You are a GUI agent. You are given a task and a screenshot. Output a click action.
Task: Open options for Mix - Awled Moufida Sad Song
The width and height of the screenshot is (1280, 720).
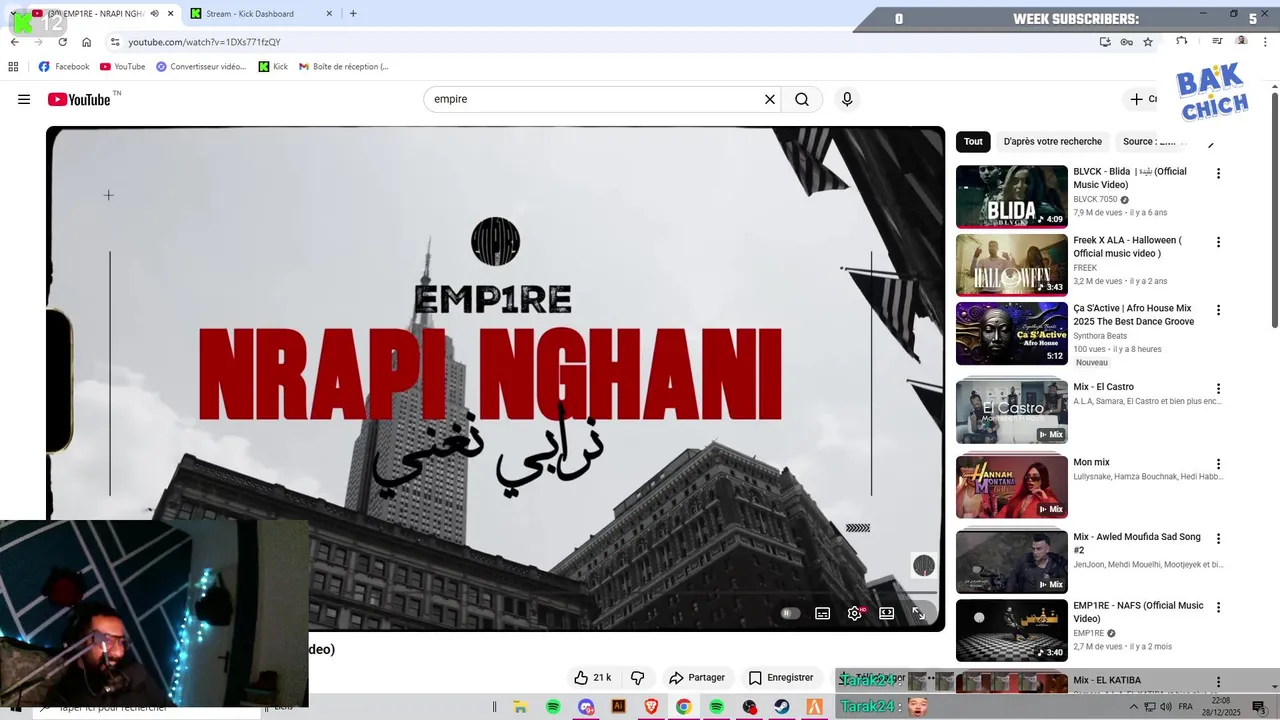click(1218, 538)
